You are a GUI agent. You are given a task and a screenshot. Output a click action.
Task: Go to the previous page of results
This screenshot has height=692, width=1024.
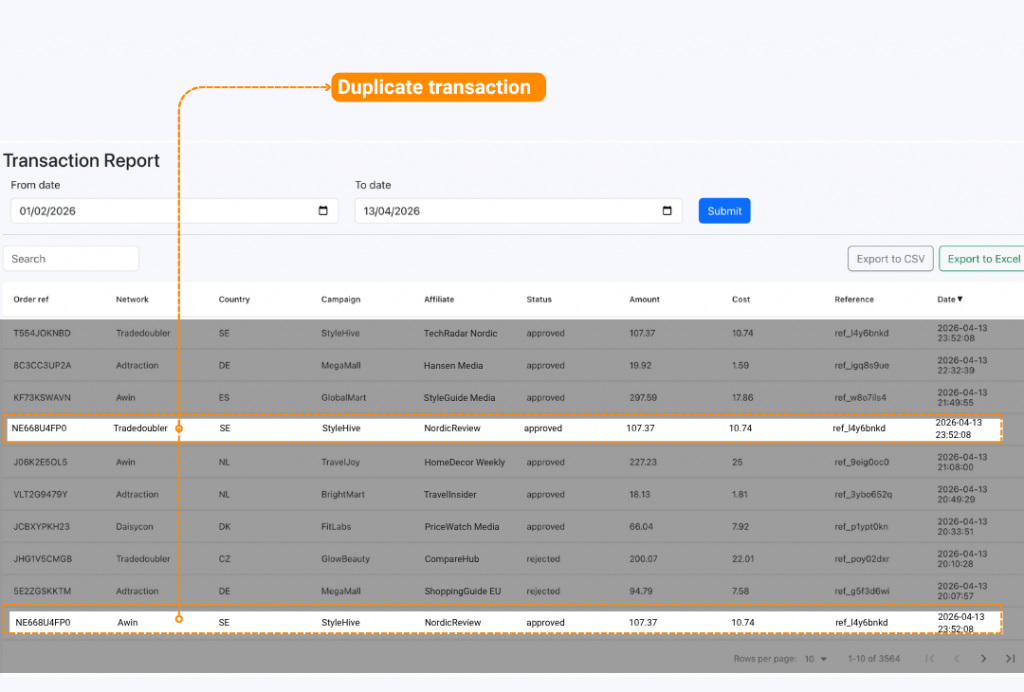click(x=956, y=658)
